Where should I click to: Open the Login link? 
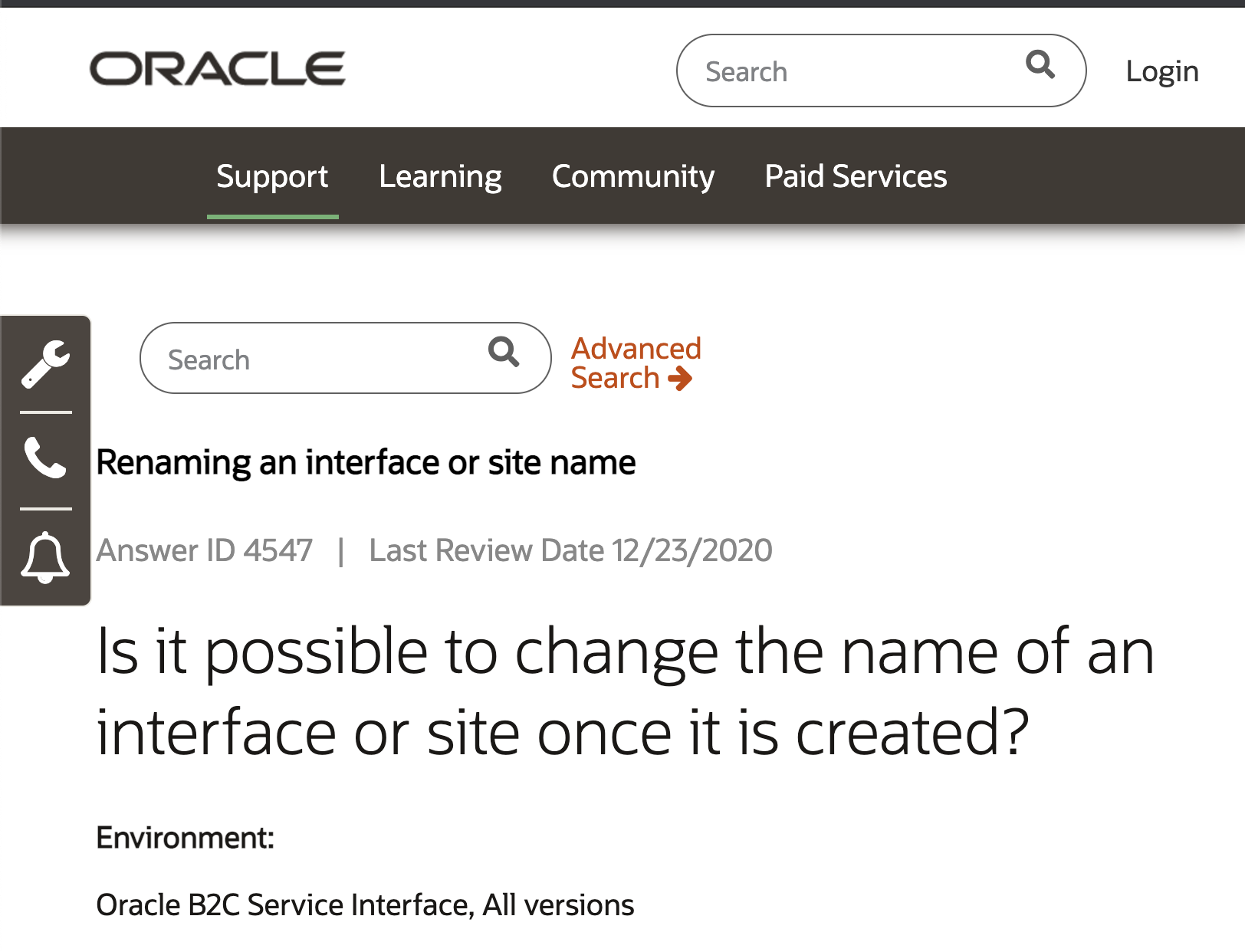[1161, 71]
